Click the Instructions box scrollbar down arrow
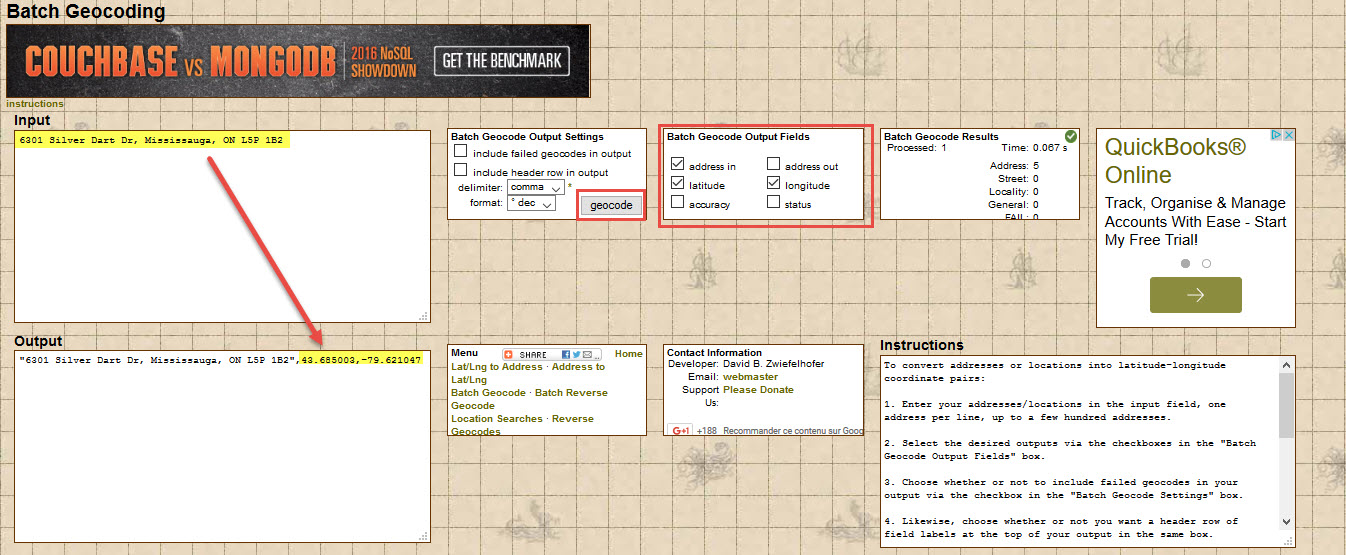The image size is (1346, 555). click(x=1286, y=521)
